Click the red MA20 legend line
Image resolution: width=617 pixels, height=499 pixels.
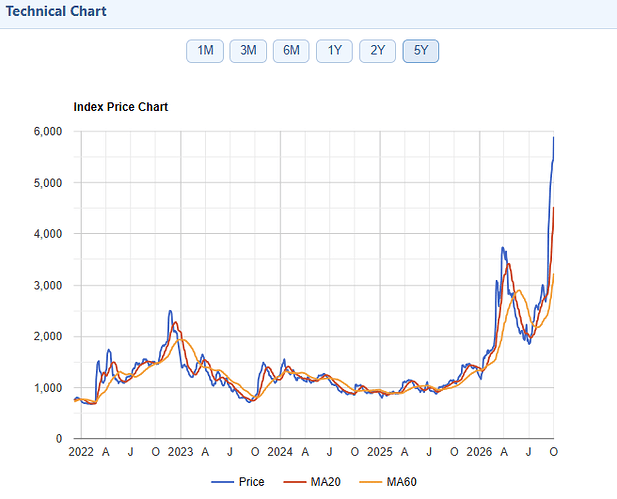pyautogui.click(x=294, y=482)
